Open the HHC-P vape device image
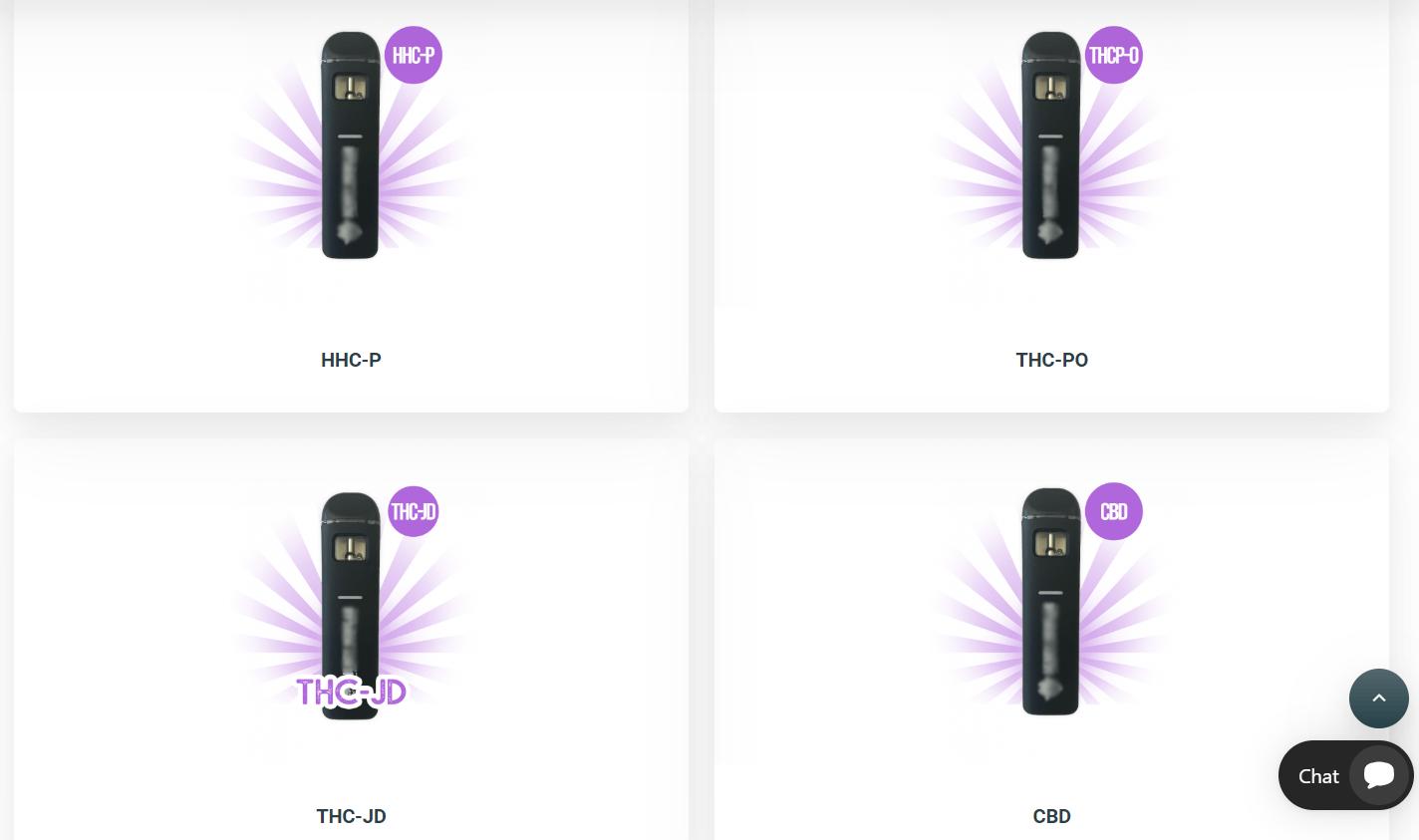This screenshot has height=840, width=1419. click(x=351, y=145)
